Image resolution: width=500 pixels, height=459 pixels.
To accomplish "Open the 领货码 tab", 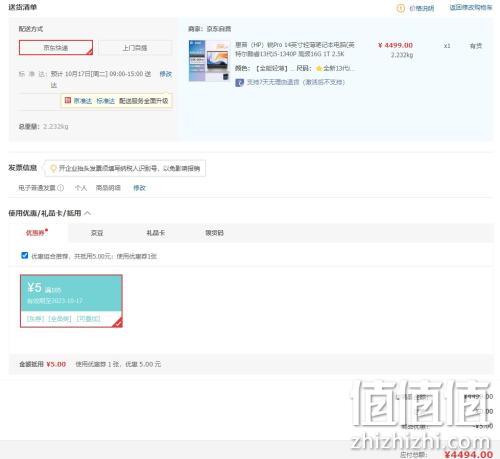I will [214, 233].
